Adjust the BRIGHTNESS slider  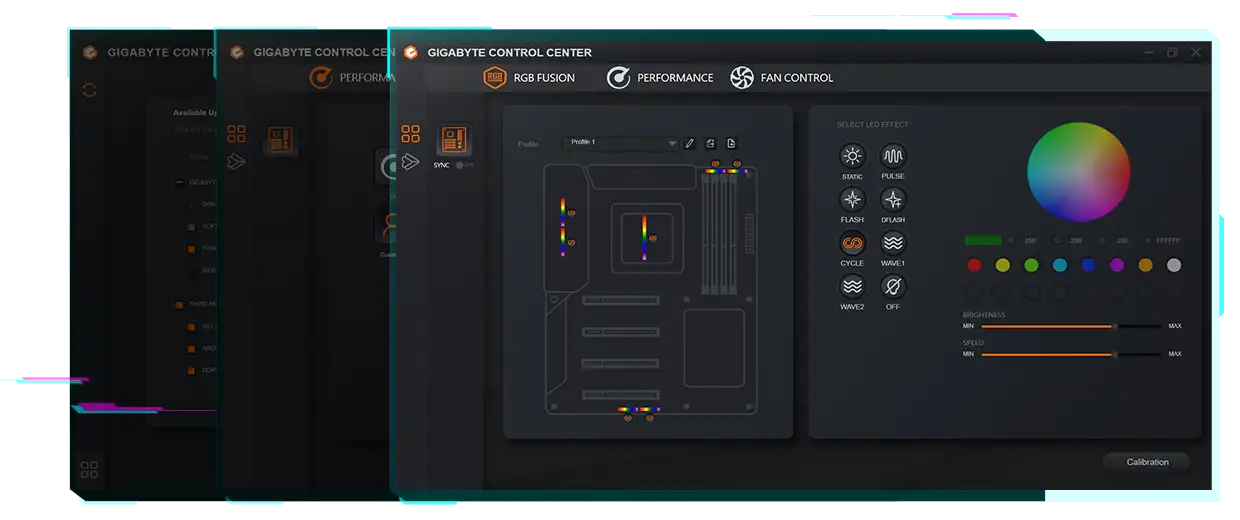point(1072,326)
